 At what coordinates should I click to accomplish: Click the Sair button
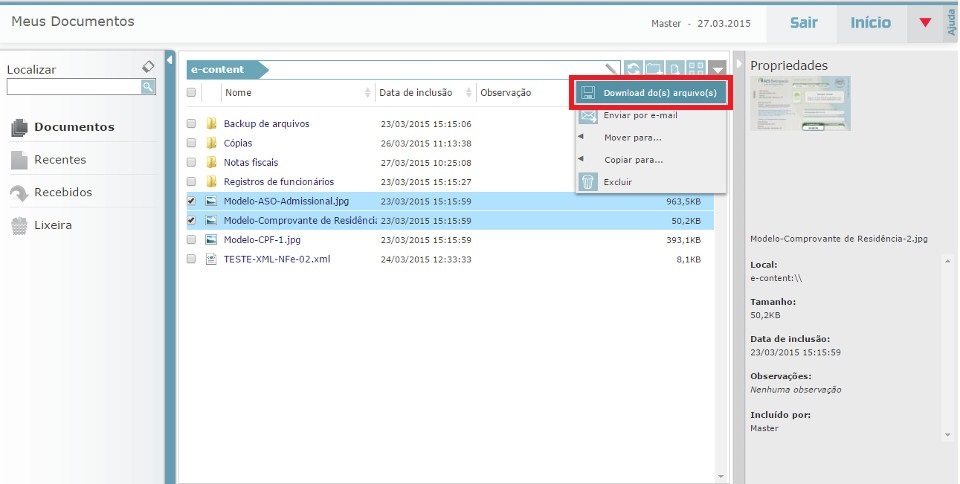pos(804,23)
